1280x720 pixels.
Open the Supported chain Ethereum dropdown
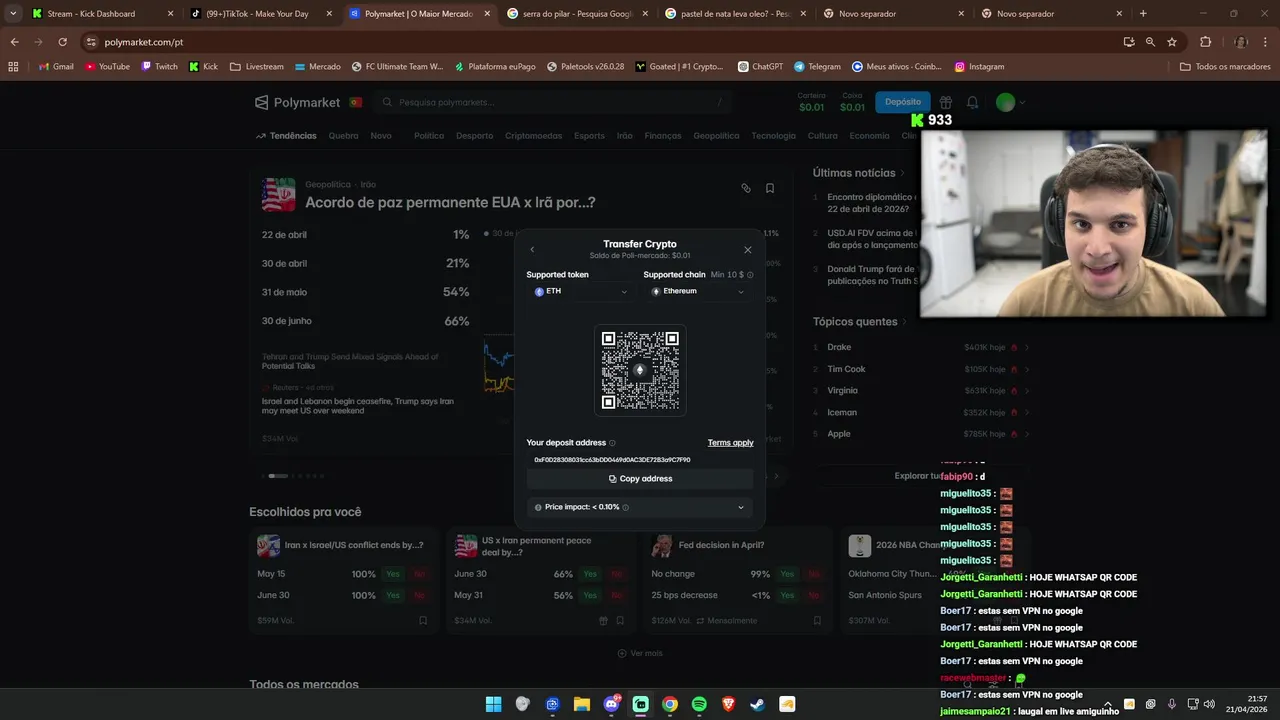tap(698, 291)
